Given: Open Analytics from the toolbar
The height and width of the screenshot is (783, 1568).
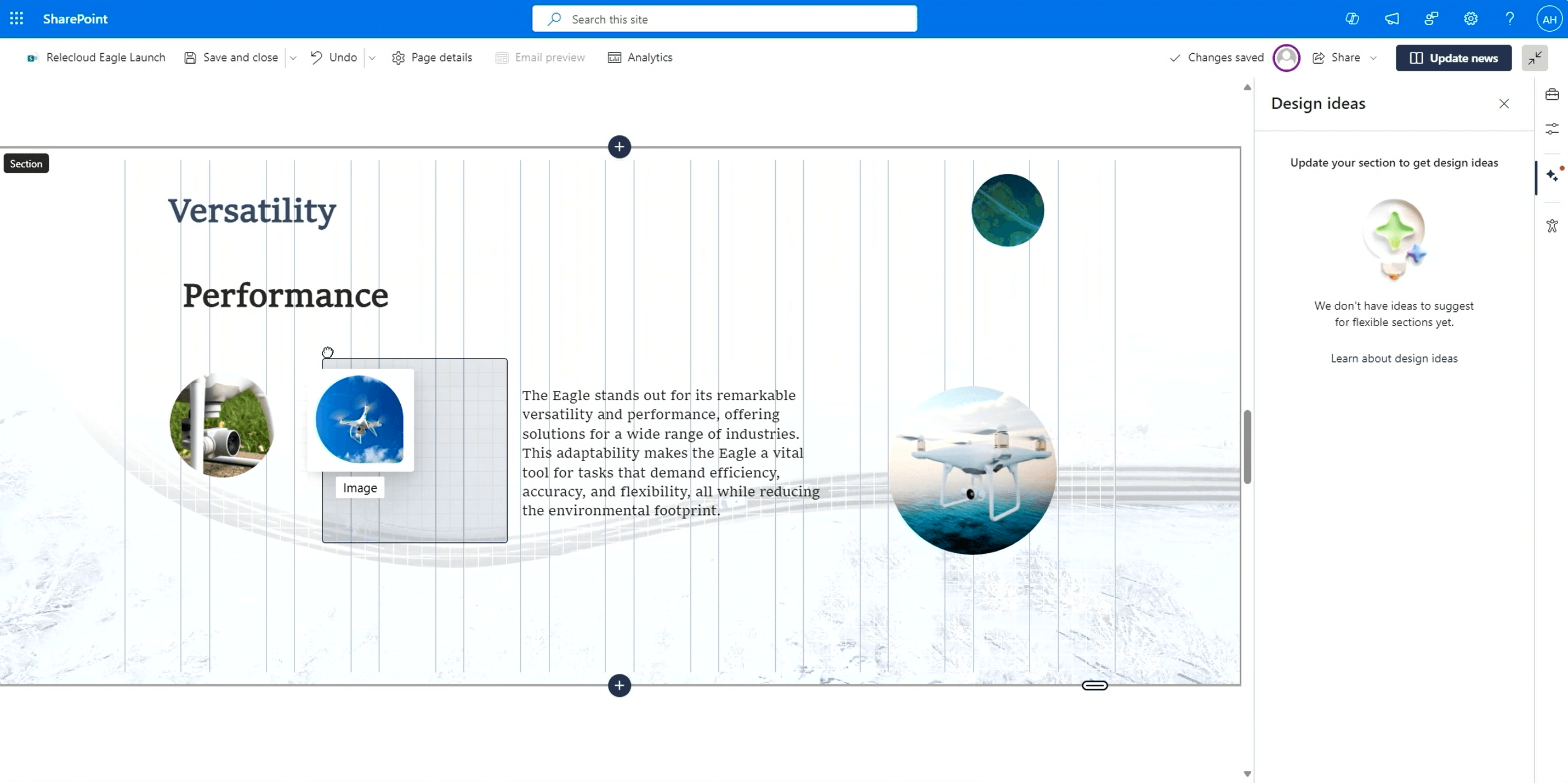Looking at the screenshot, I should click(640, 57).
